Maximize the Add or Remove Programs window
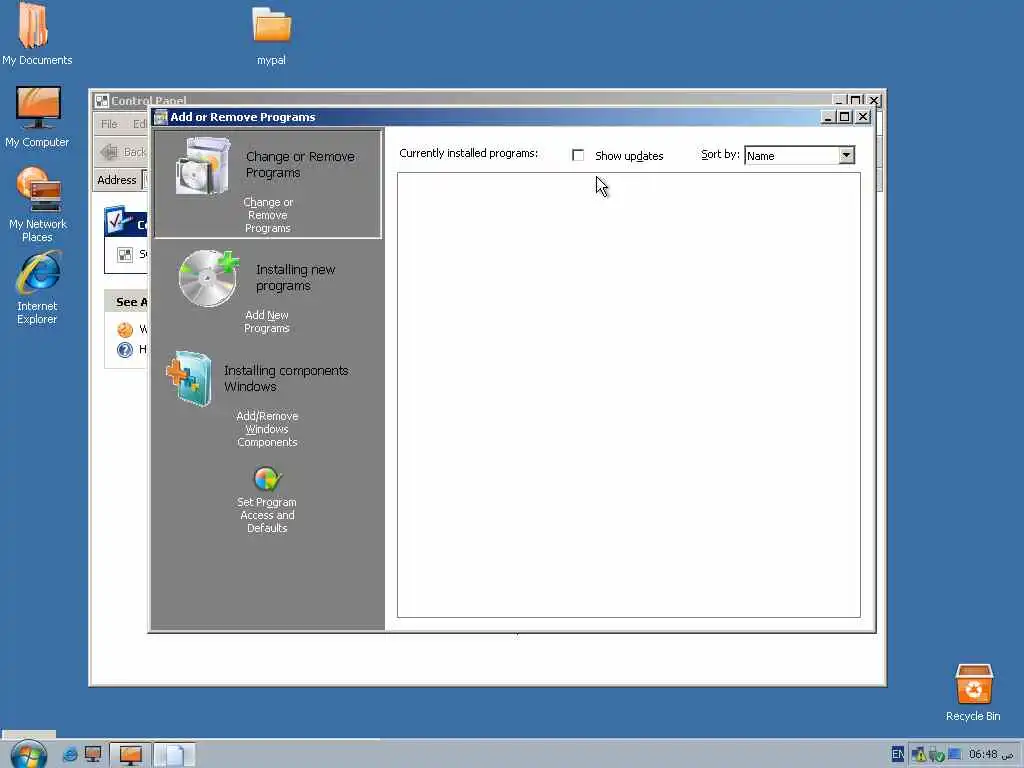The image size is (1024, 768). [844, 117]
